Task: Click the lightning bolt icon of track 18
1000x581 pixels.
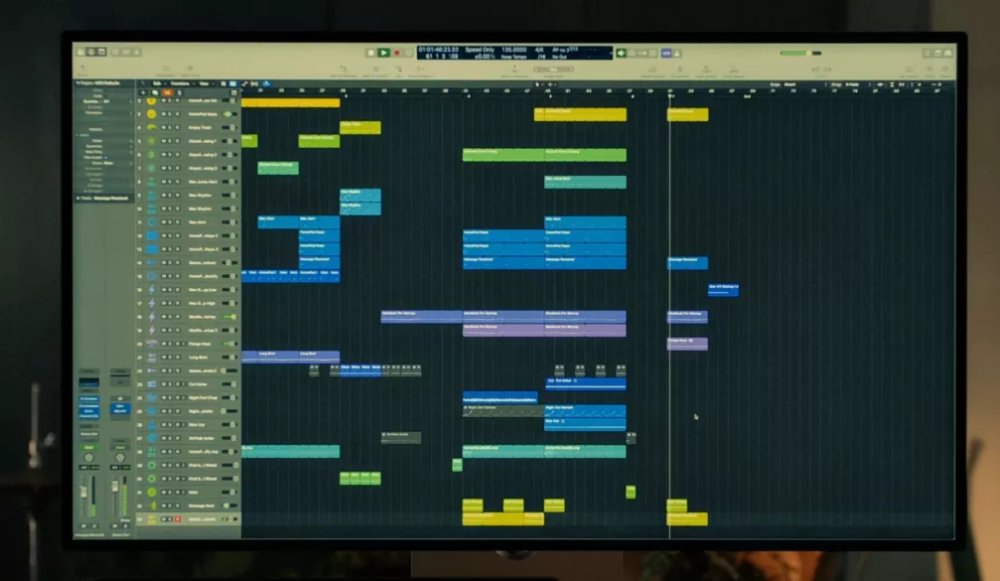Action: [x=151, y=317]
